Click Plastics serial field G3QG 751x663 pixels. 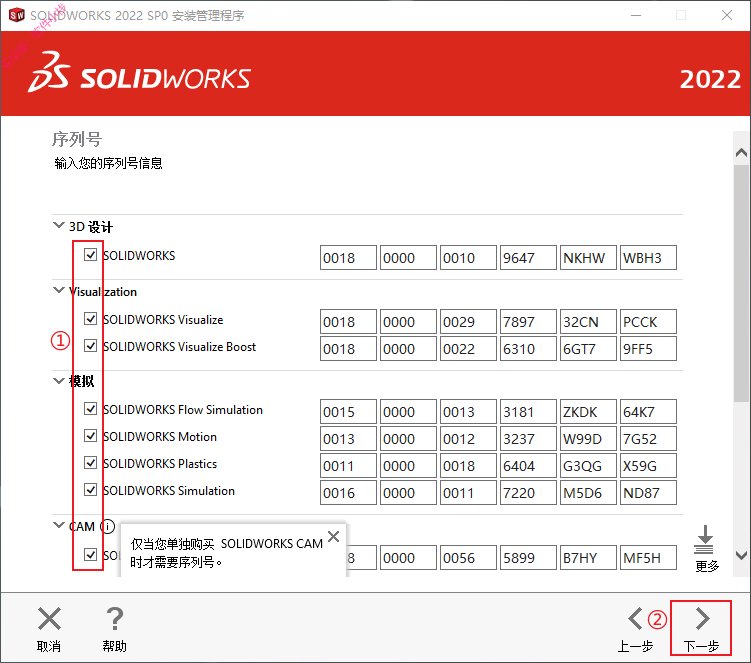point(588,466)
